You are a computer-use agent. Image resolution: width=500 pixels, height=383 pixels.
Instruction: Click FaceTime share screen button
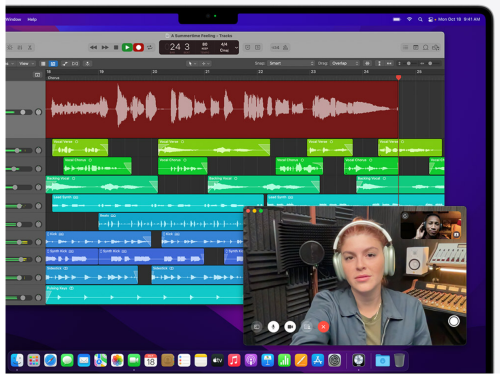(x=307, y=327)
